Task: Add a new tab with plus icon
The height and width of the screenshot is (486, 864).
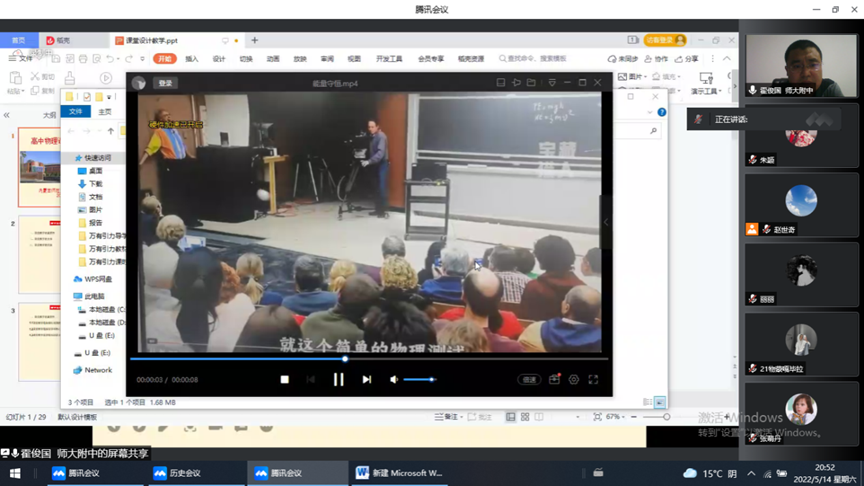Action: click(254, 41)
